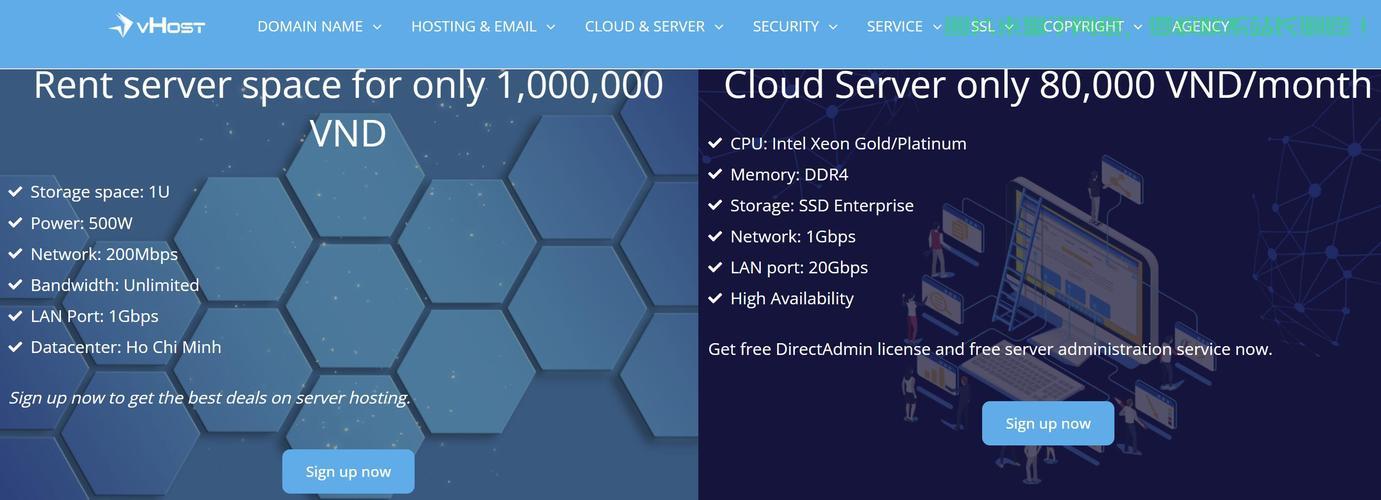Image resolution: width=1381 pixels, height=500 pixels.
Task: Expand the chevron beside CLOUD & SERVER
Action: point(719,27)
